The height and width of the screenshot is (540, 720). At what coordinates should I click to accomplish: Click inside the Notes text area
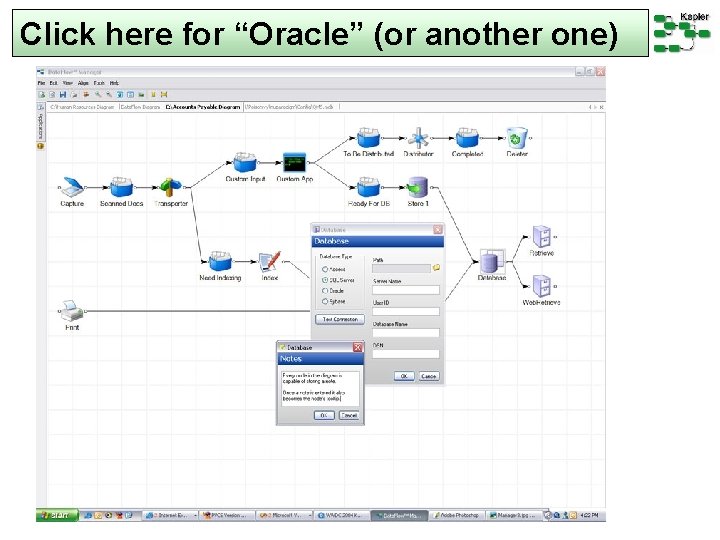[x=320, y=388]
